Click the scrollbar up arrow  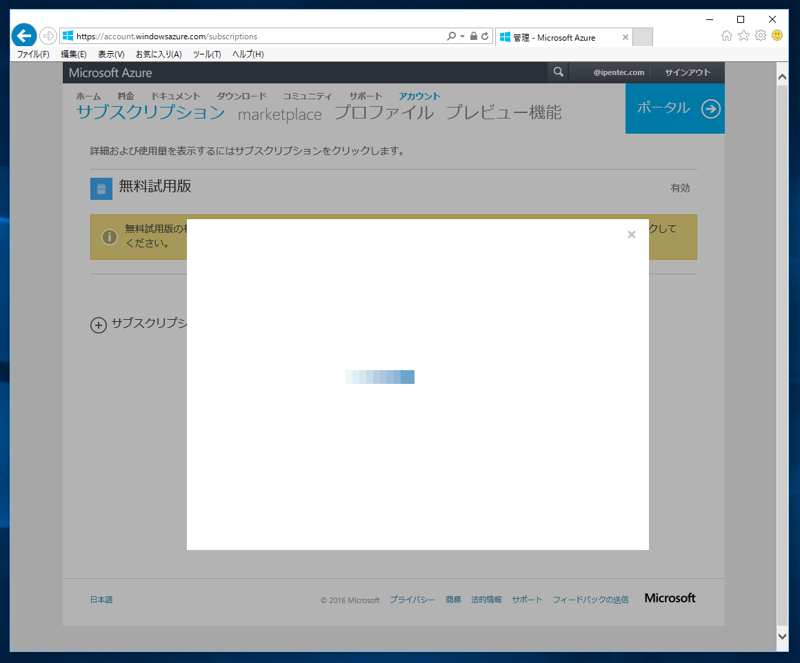pos(782,77)
